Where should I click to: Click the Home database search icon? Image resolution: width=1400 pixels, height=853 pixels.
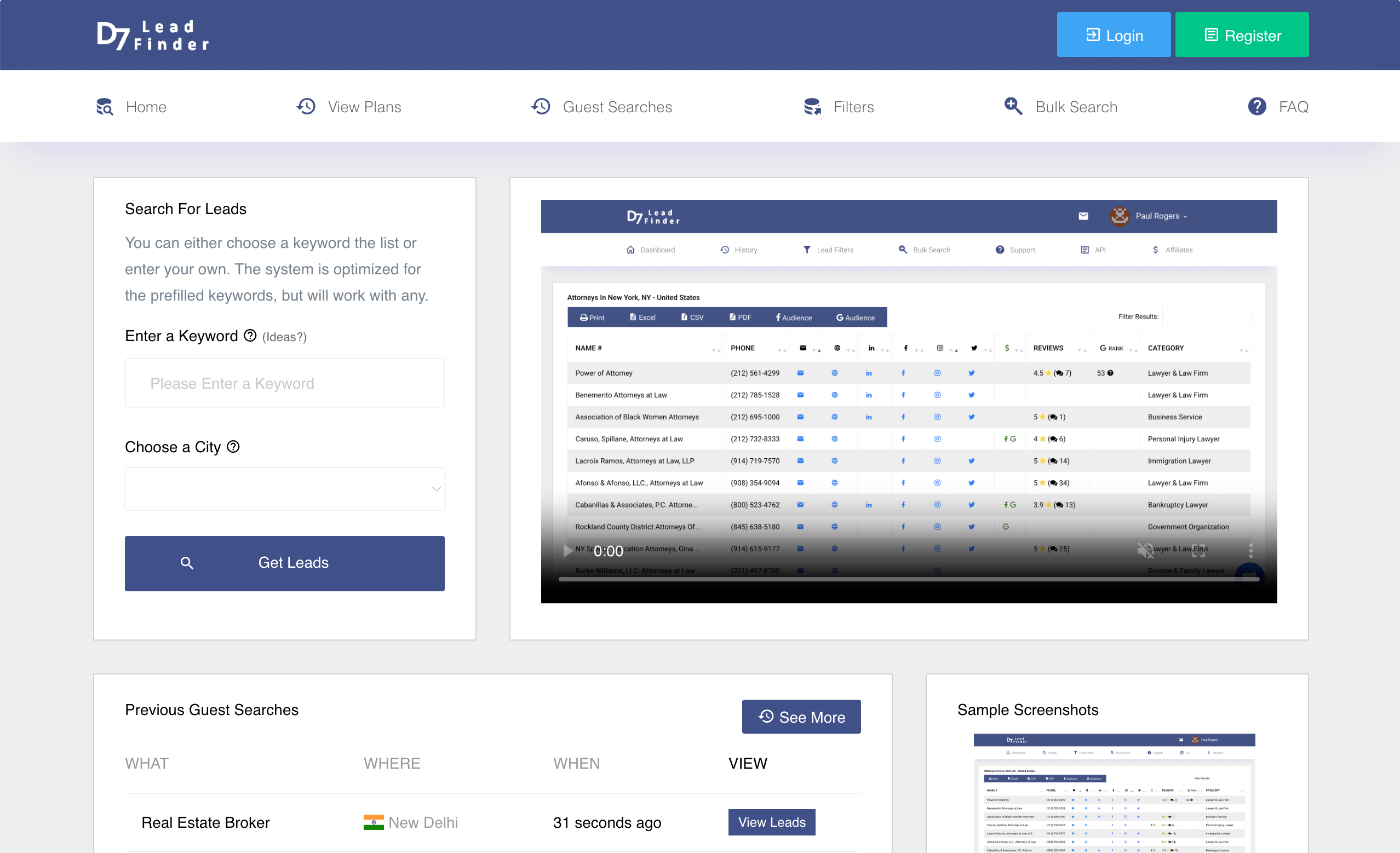(105, 107)
